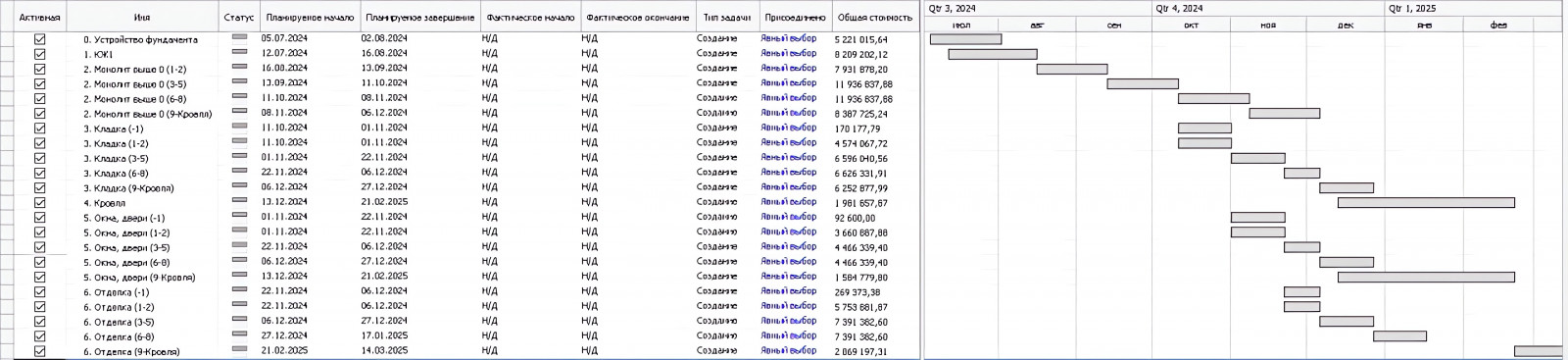This screenshot has width=1568, height=360.
Task: Click status icon for 1. КЖ1 row
Action: [239, 52]
